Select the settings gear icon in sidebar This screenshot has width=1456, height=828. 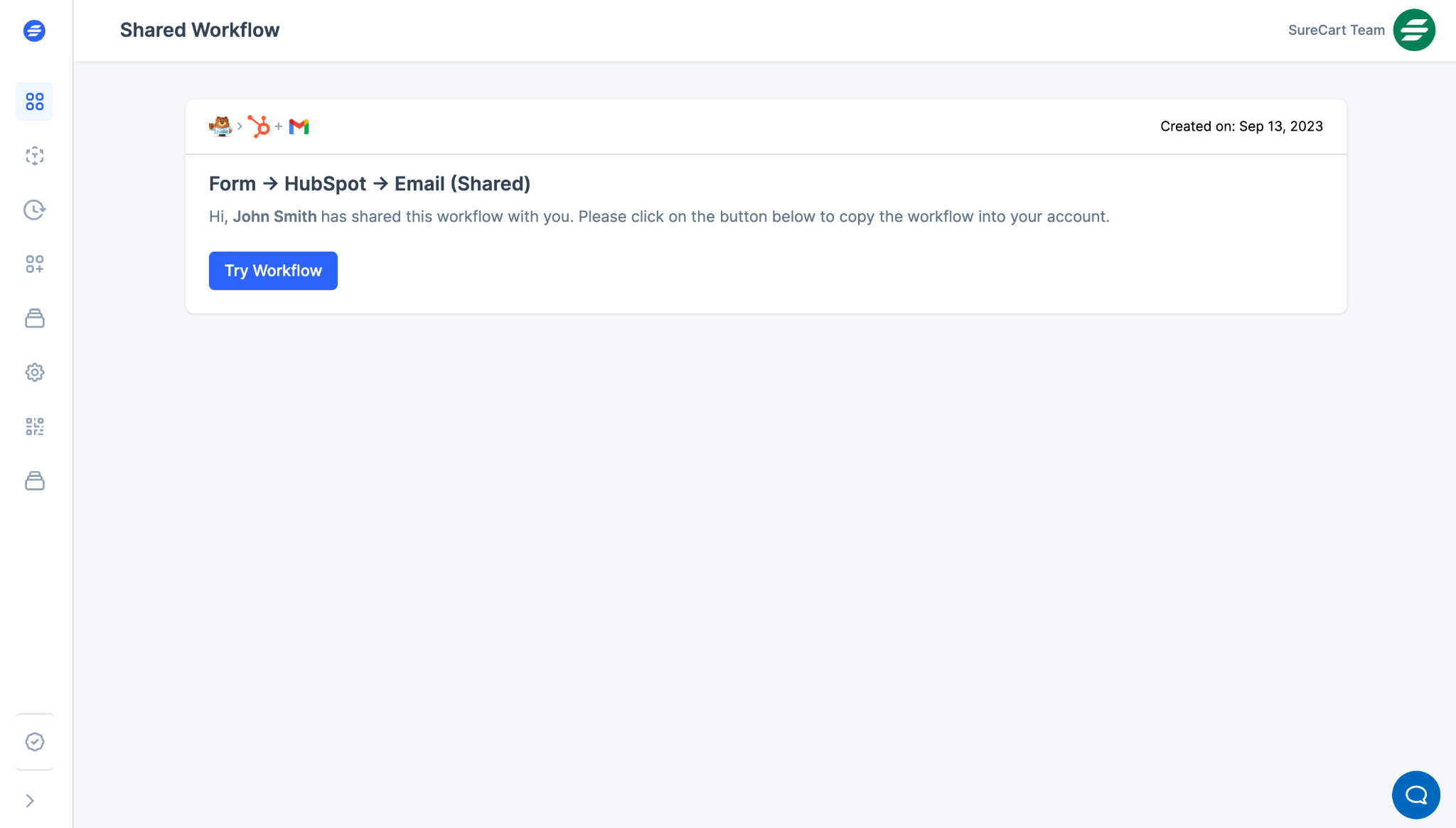[x=35, y=372]
